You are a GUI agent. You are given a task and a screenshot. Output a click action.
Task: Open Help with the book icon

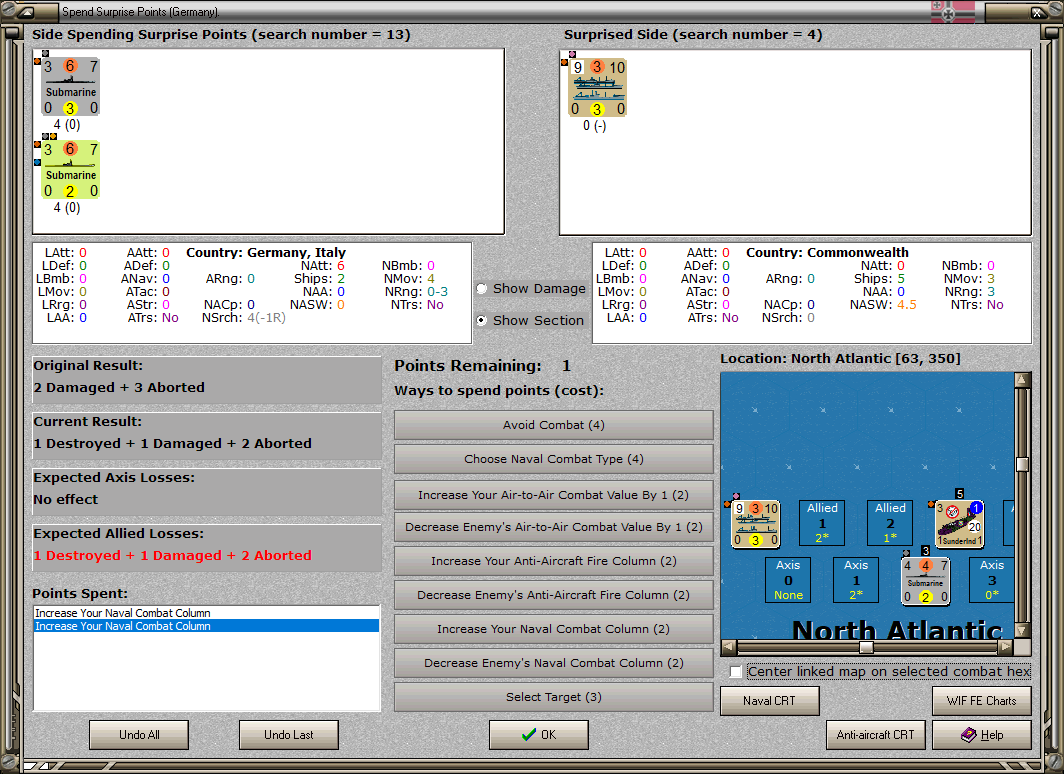[982, 735]
